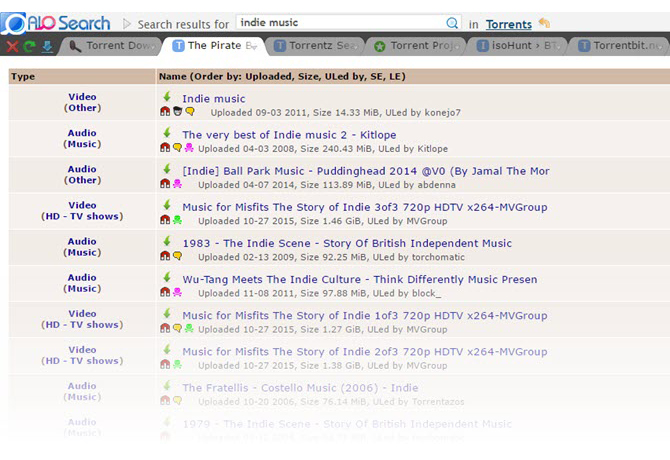Click comment bubble in 1983 Indie Scene row

click(x=177, y=256)
